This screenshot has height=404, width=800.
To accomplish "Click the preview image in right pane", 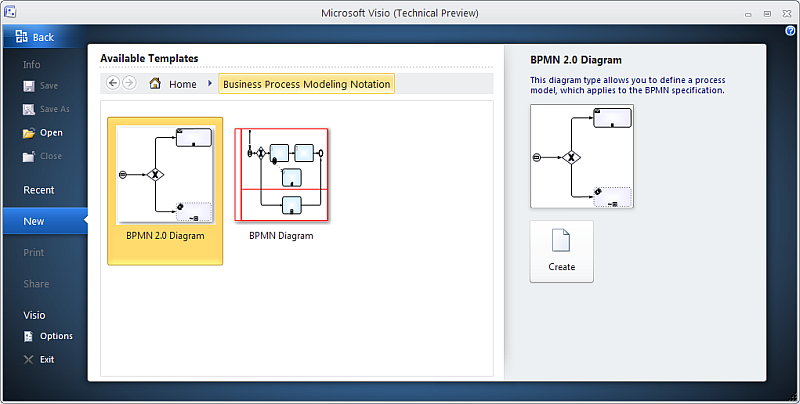I will pyautogui.click(x=582, y=156).
